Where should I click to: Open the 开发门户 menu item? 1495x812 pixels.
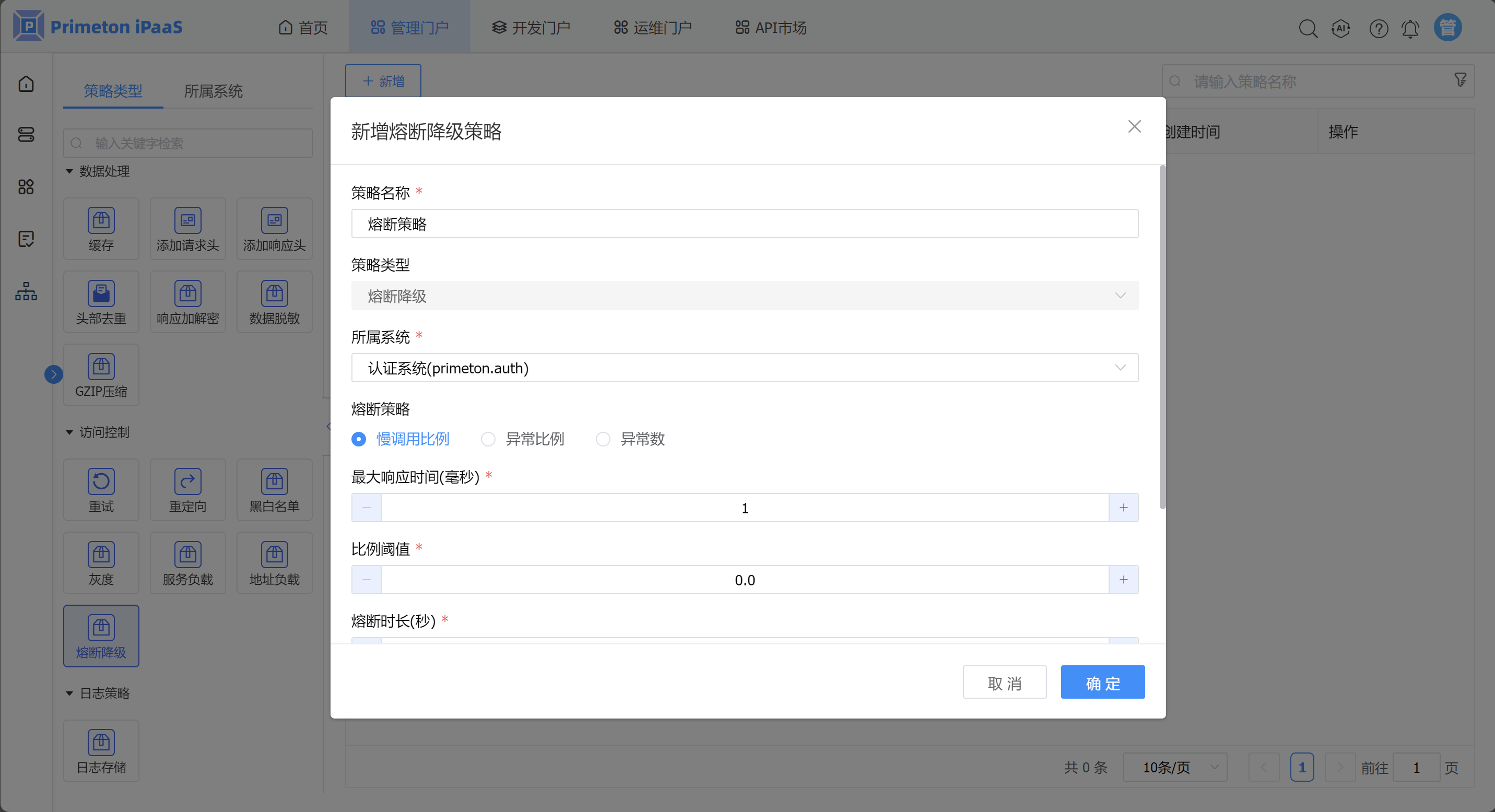point(531,27)
